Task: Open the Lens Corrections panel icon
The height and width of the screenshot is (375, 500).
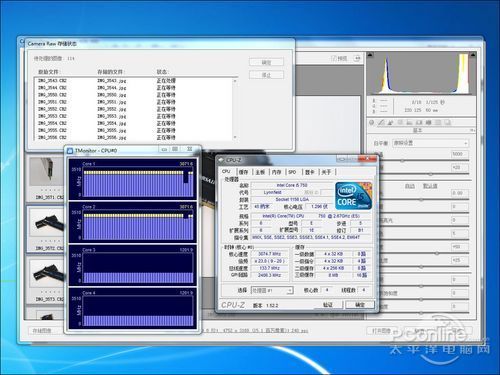Action: [x=419, y=122]
